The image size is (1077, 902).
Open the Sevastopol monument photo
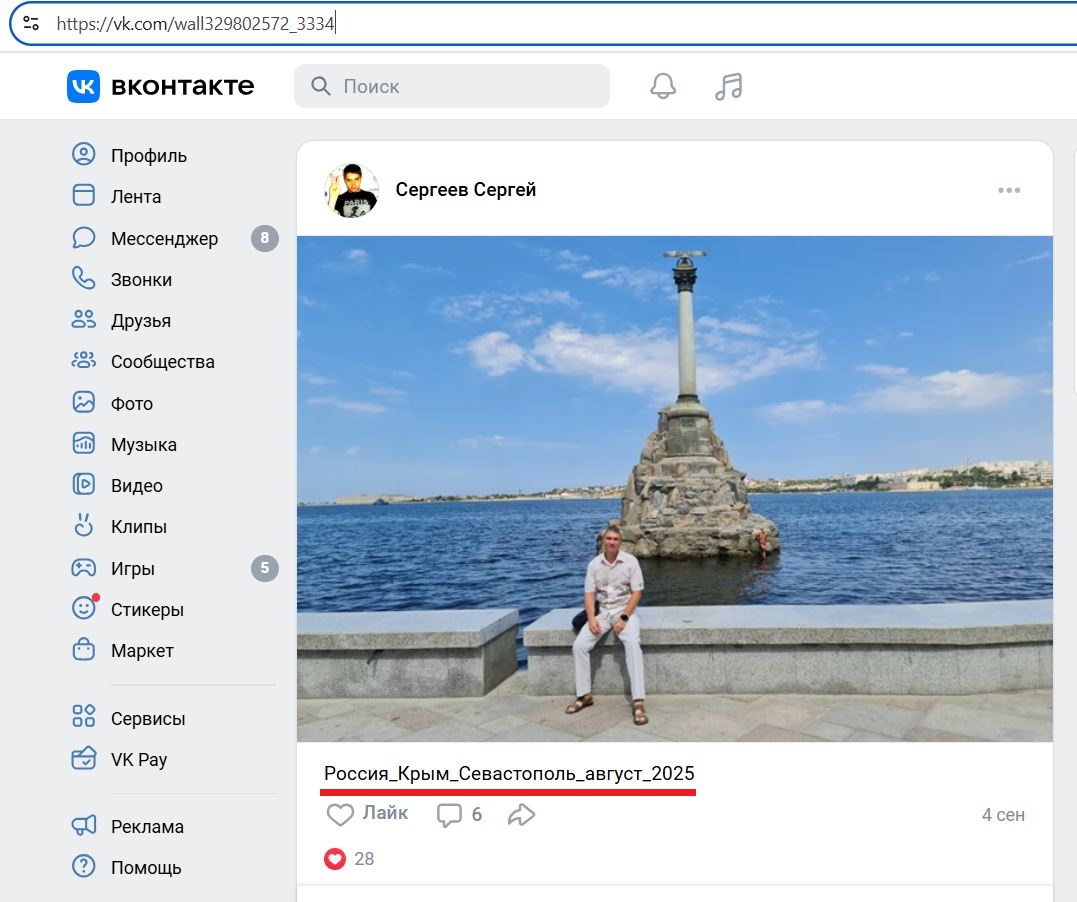coord(675,488)
